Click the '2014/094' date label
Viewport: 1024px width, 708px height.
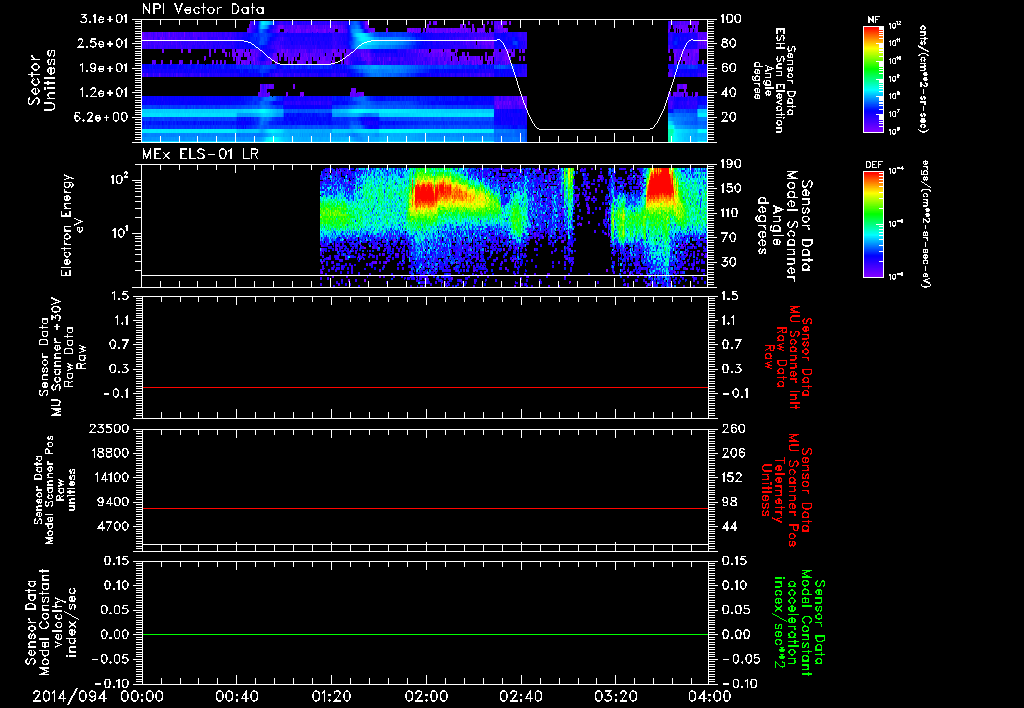point(69,696)
